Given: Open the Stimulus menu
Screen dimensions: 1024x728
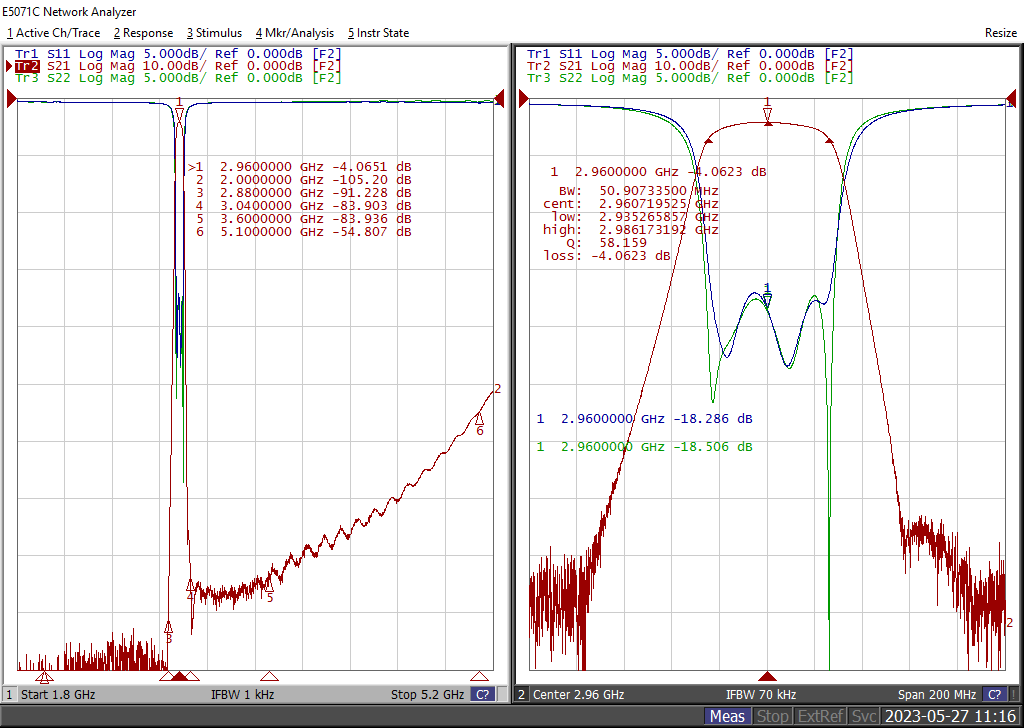Looking at the screenshot, I should (x=213, y=33).
